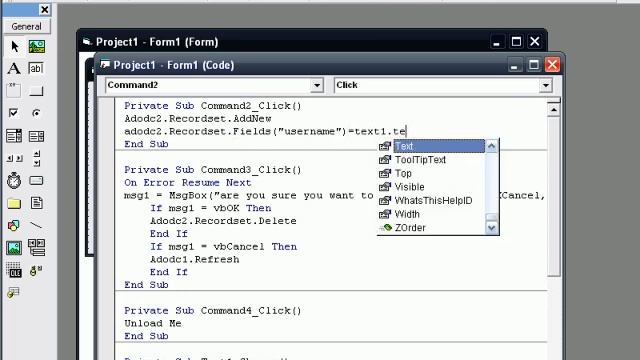Select the TextBox control tool
Screen dimensions: 640x360
(x=37, y=69)
